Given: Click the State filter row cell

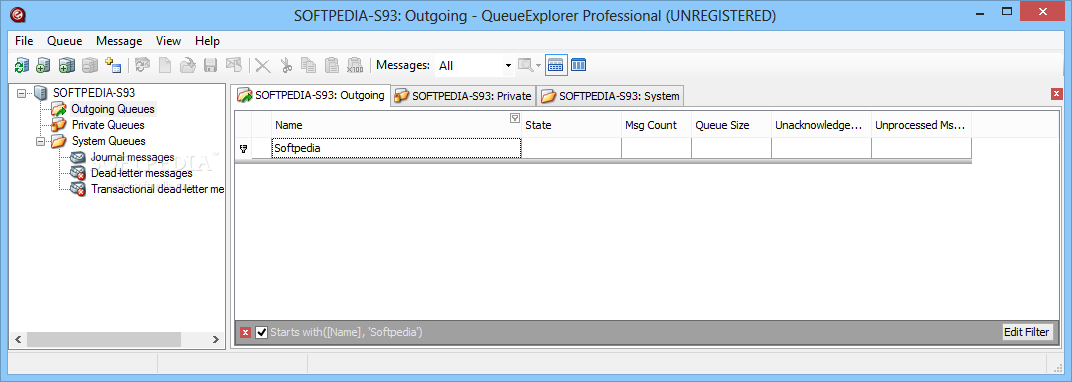Looking at the screenshot, I should [x=572, y=148].
